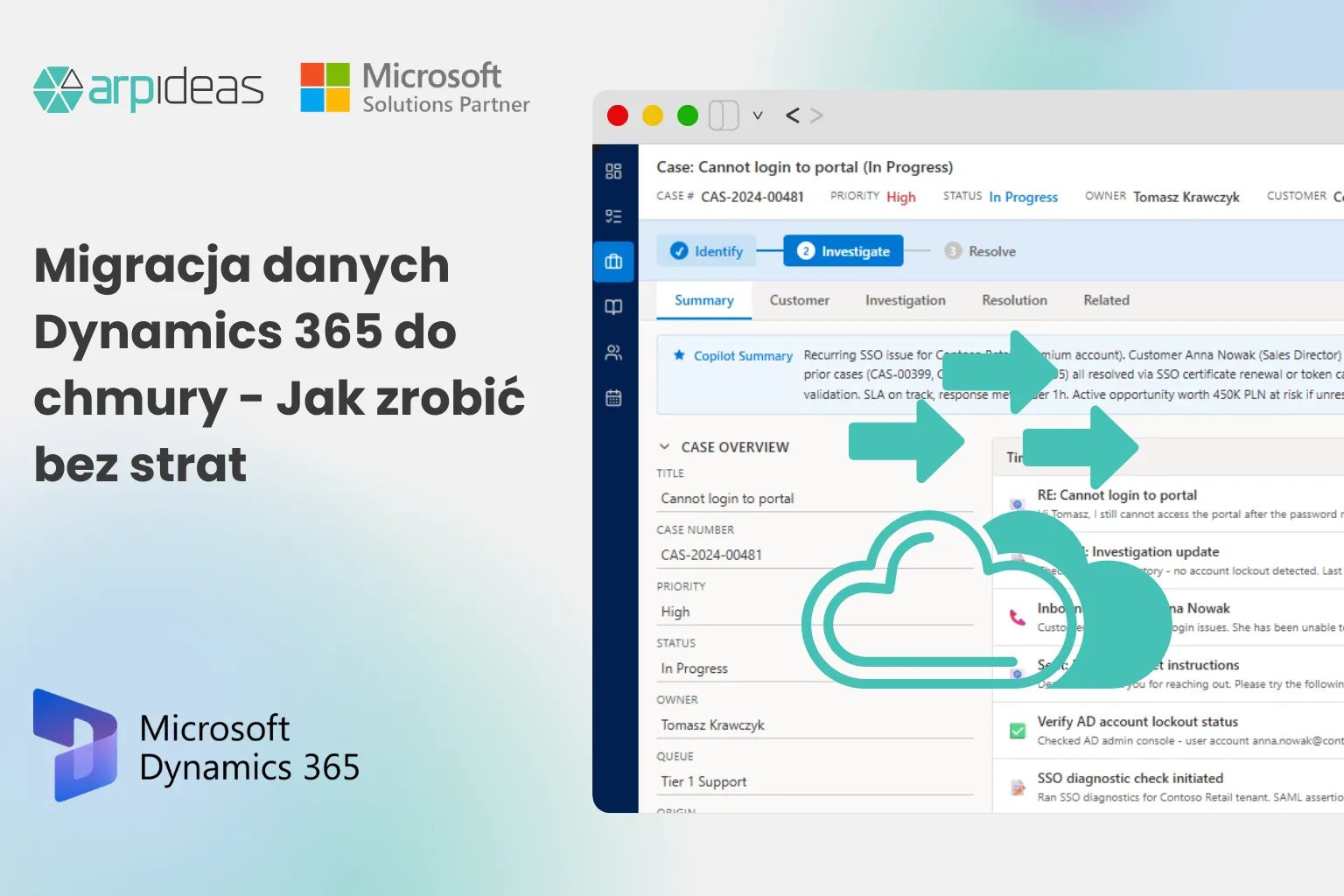1344x896 pixels.
Task: Click the Owner field Tomasz Krawczyk
Action: (815, 725)
